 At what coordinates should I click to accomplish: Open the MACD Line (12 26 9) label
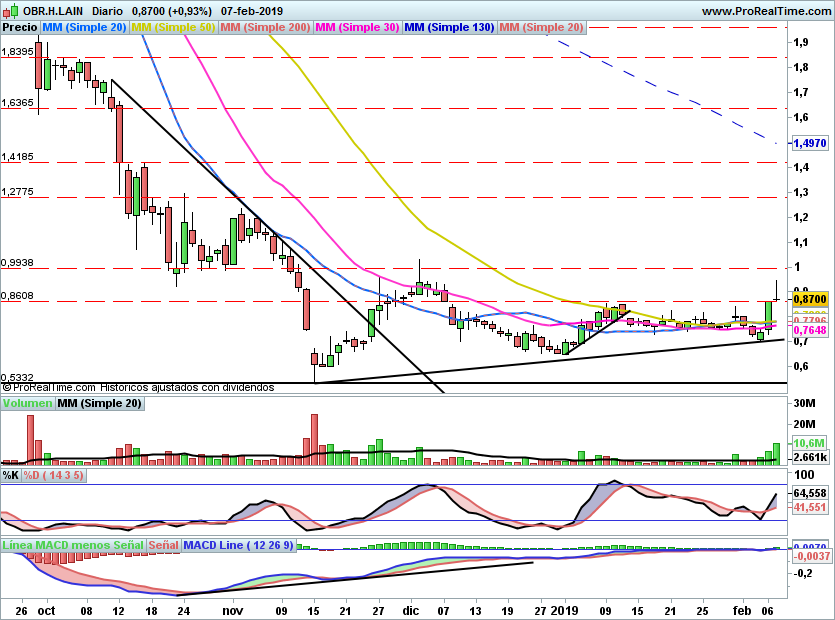click(x=238, y=546)
